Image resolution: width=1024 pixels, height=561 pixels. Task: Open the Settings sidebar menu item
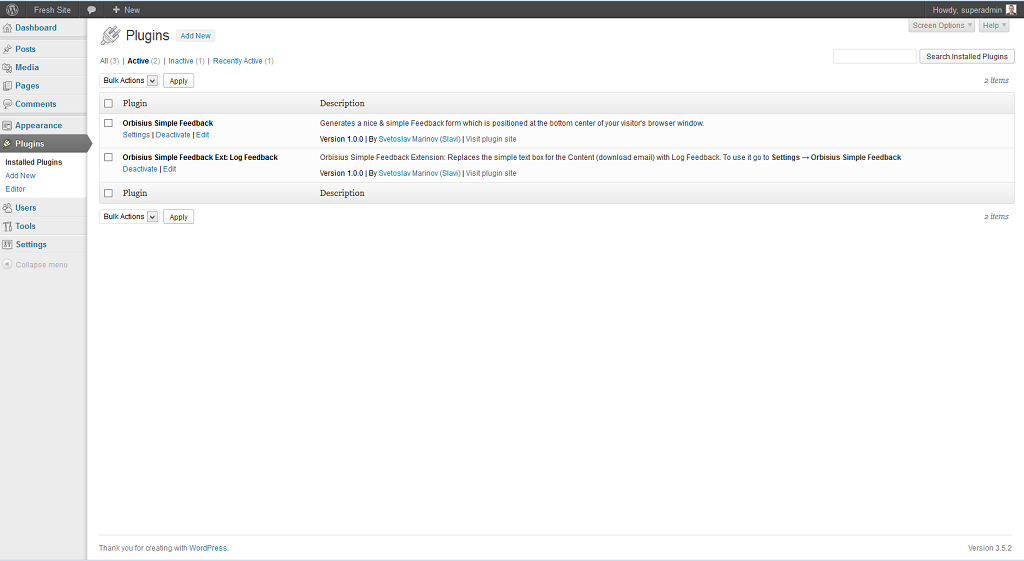pyautogui.click(x=31, y=244)
